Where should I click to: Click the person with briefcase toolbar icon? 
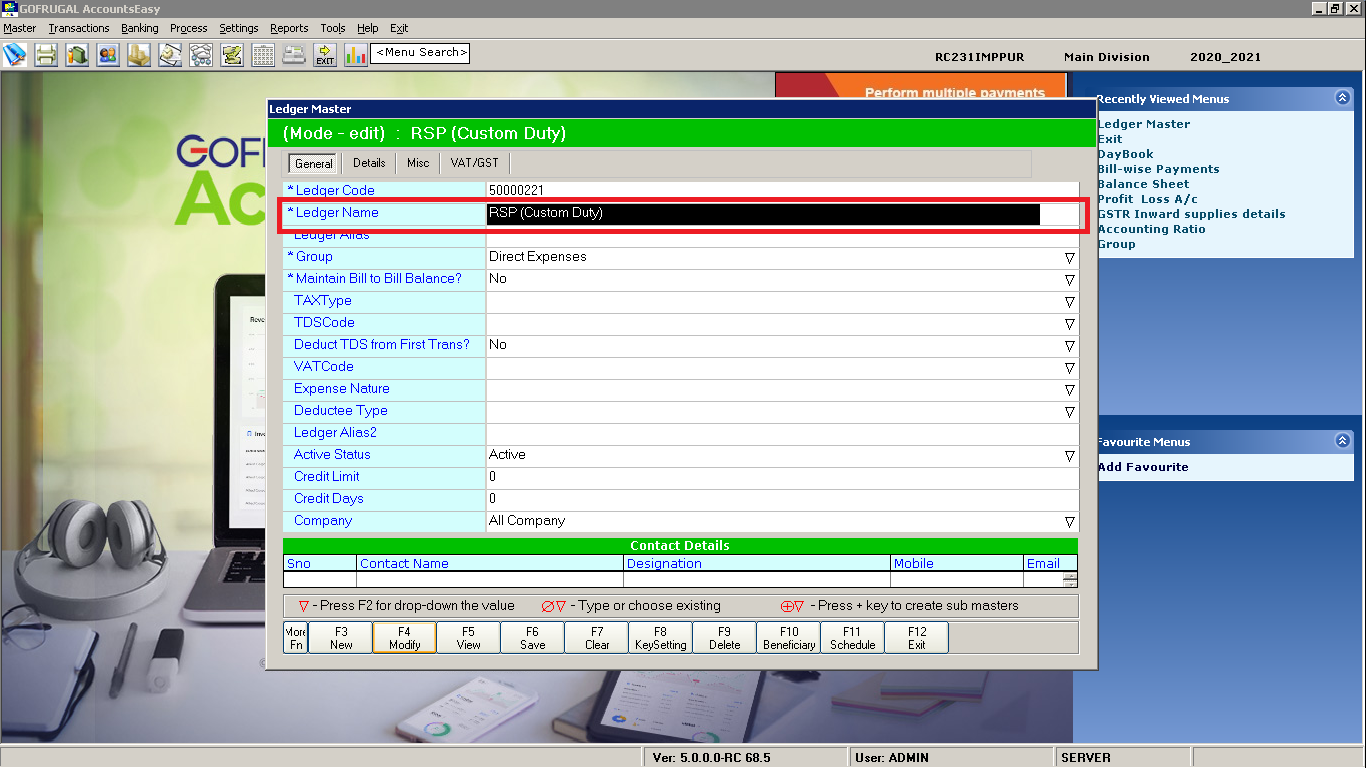click(77, 54)
